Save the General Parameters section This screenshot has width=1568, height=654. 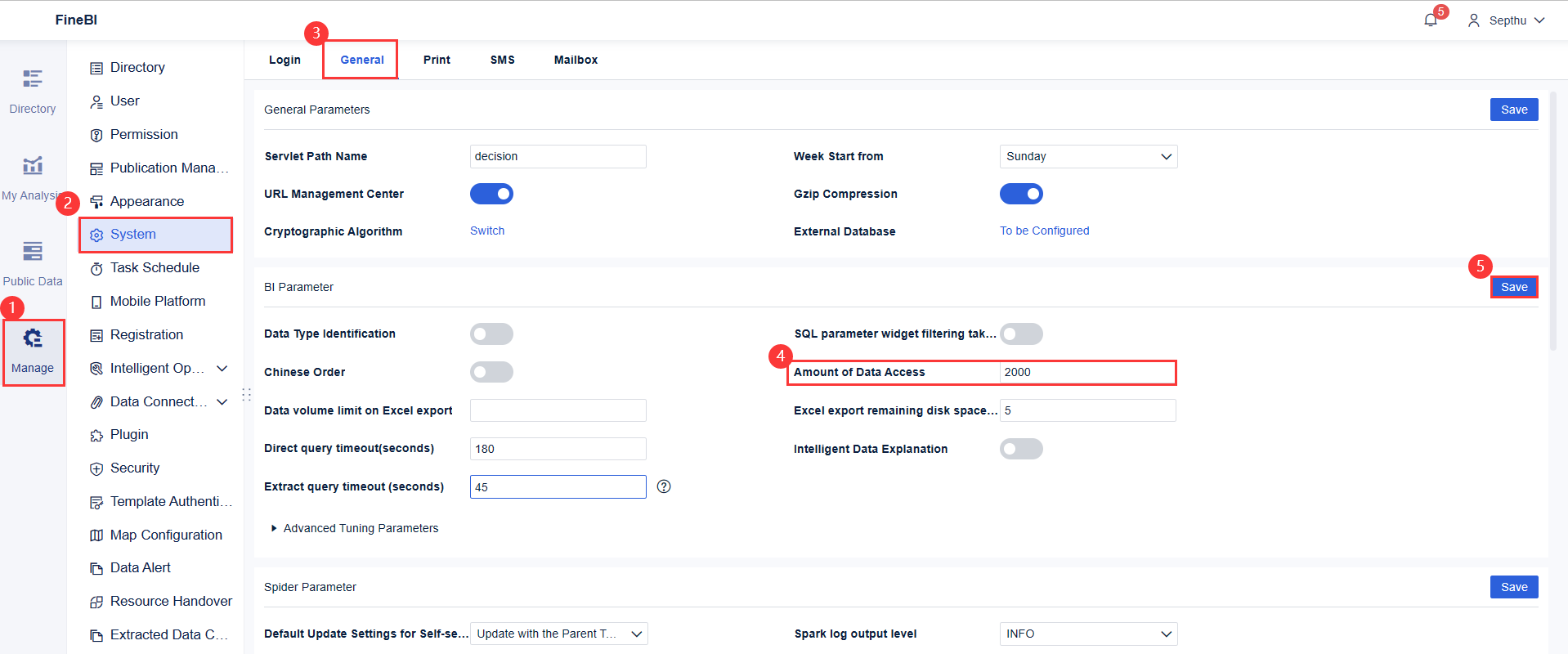click(1514, 110)
